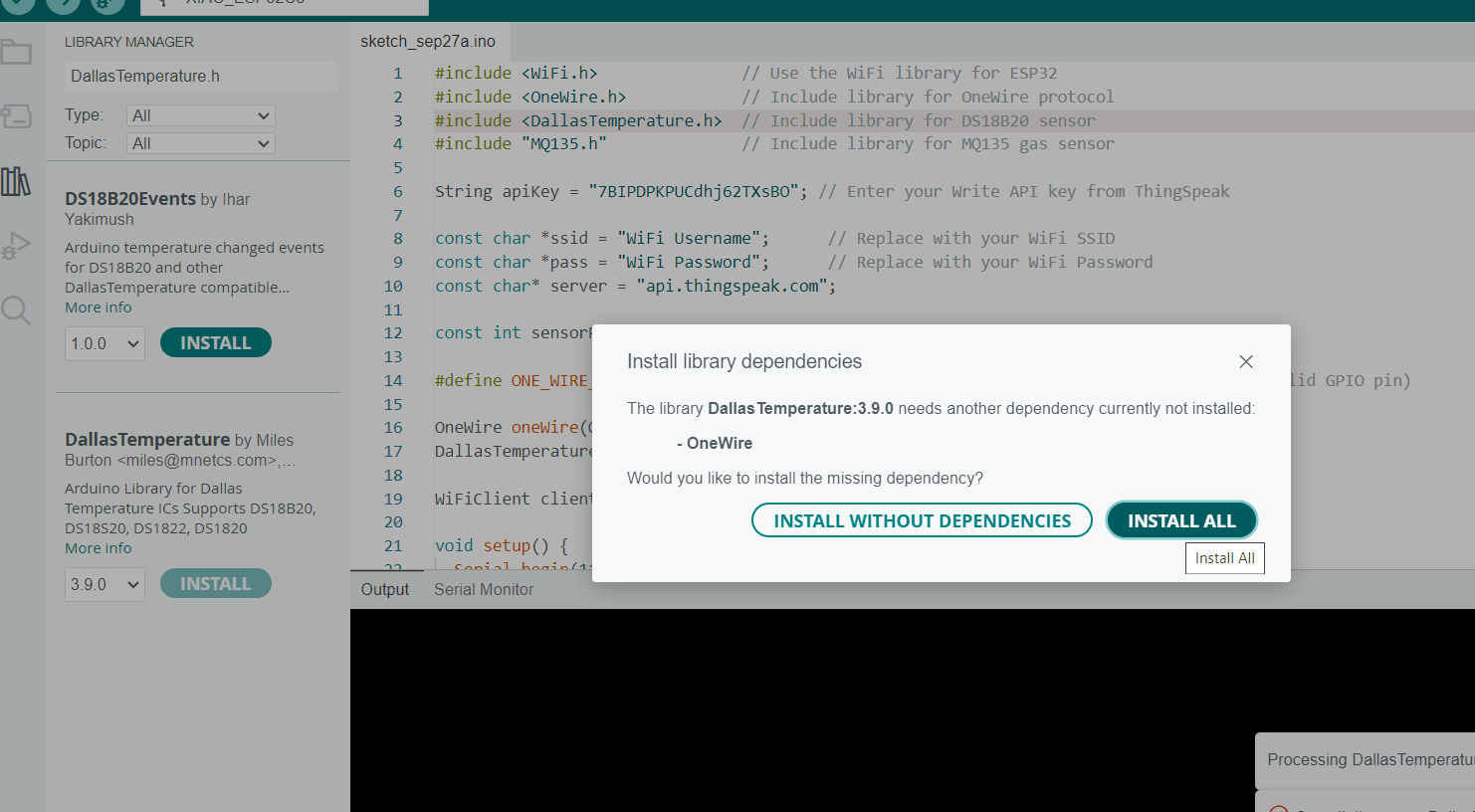Image resolution: width=1475 pixels, height=812 pixels.
Task: Expand the Topic filter dropdown
Action: pyautogui.click(x=201, y=143)
